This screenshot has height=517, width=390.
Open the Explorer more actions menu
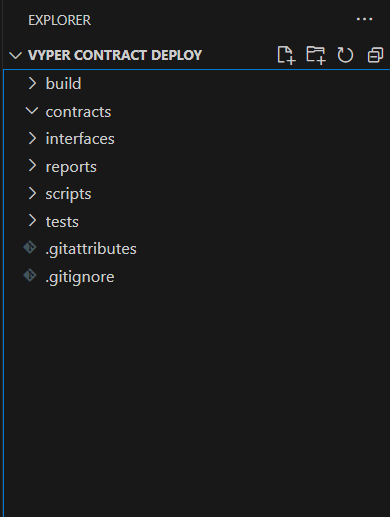click(364, 19)
